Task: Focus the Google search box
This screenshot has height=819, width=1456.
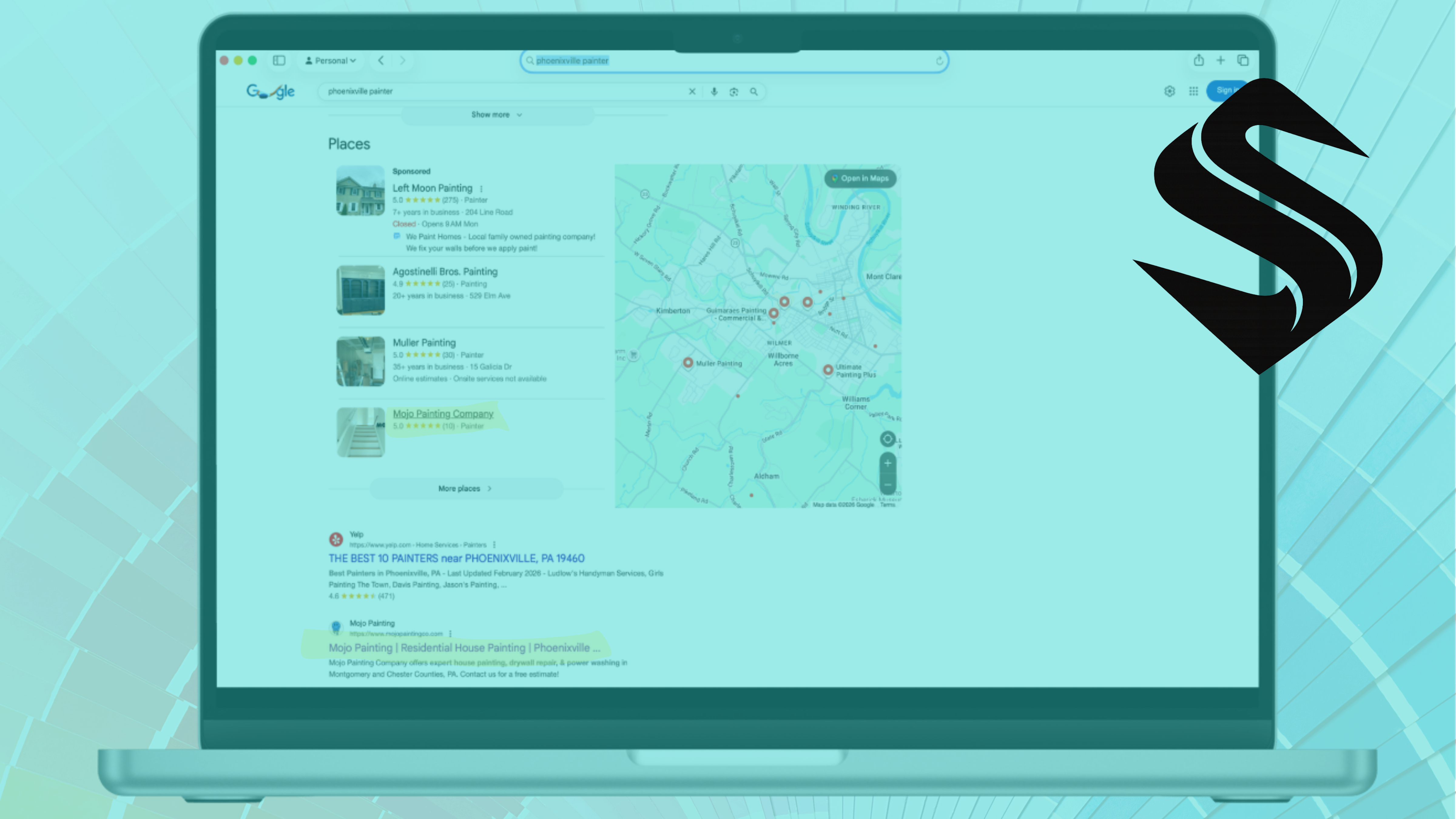Action: pyautogui.click(x=503, y=91)
